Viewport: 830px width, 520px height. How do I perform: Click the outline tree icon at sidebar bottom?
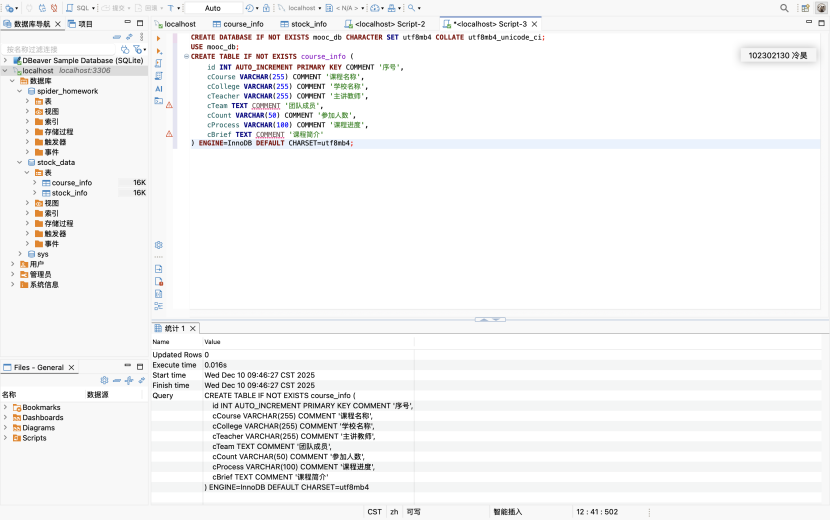159,306
